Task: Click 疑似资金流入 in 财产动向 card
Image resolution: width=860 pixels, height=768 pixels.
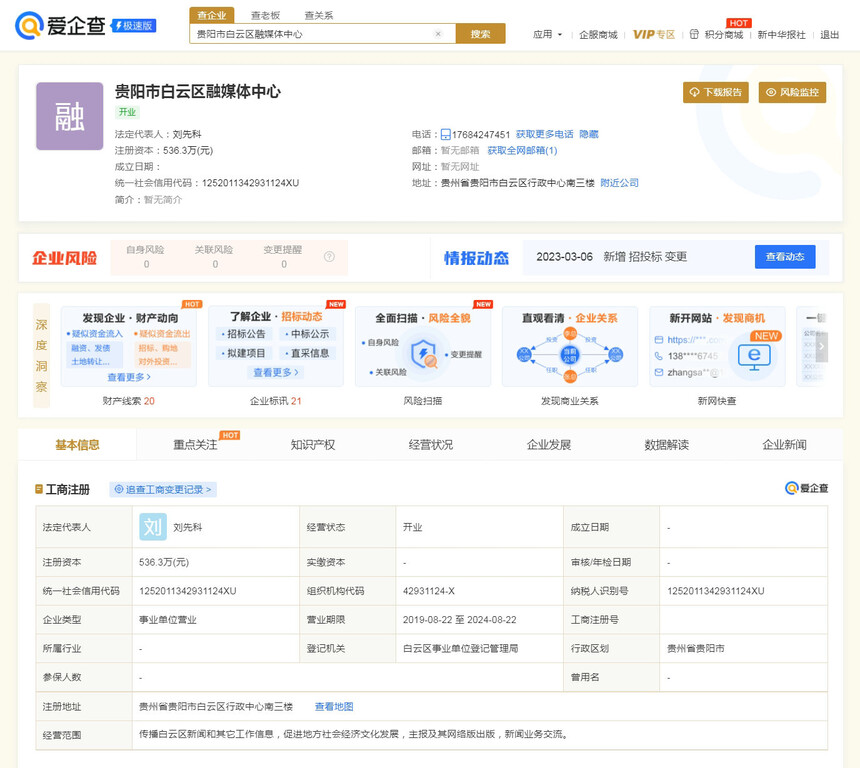Action: 95,334
